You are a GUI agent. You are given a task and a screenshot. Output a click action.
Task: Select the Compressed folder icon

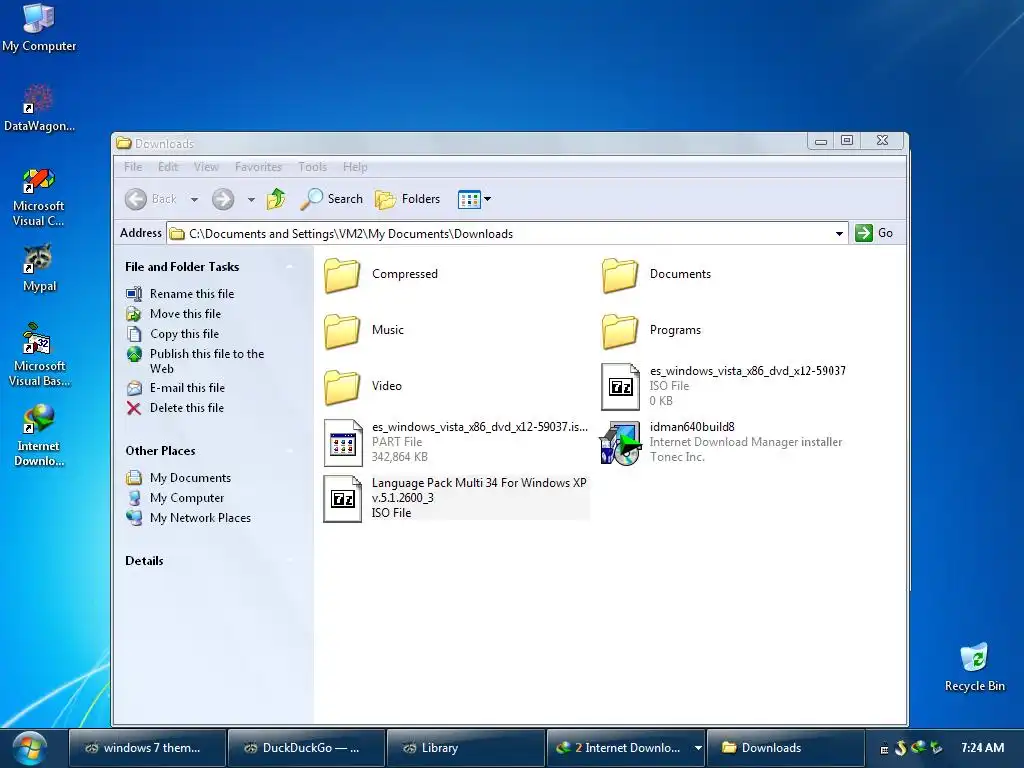[342, 275]
